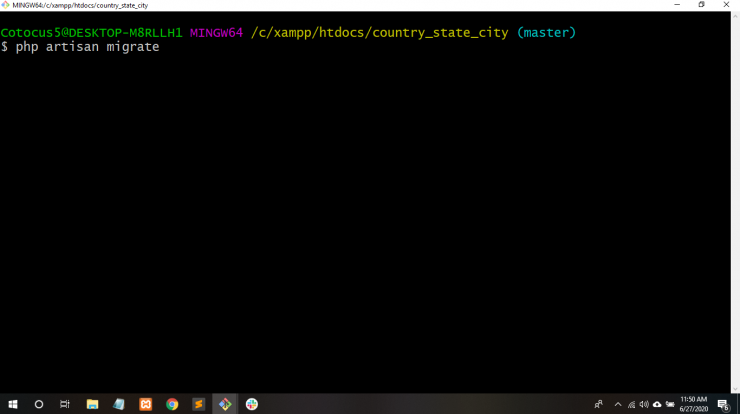This screenshot has width=740, height=414.
Task: Open Task View on the taskbar
Action: point(65,404)
